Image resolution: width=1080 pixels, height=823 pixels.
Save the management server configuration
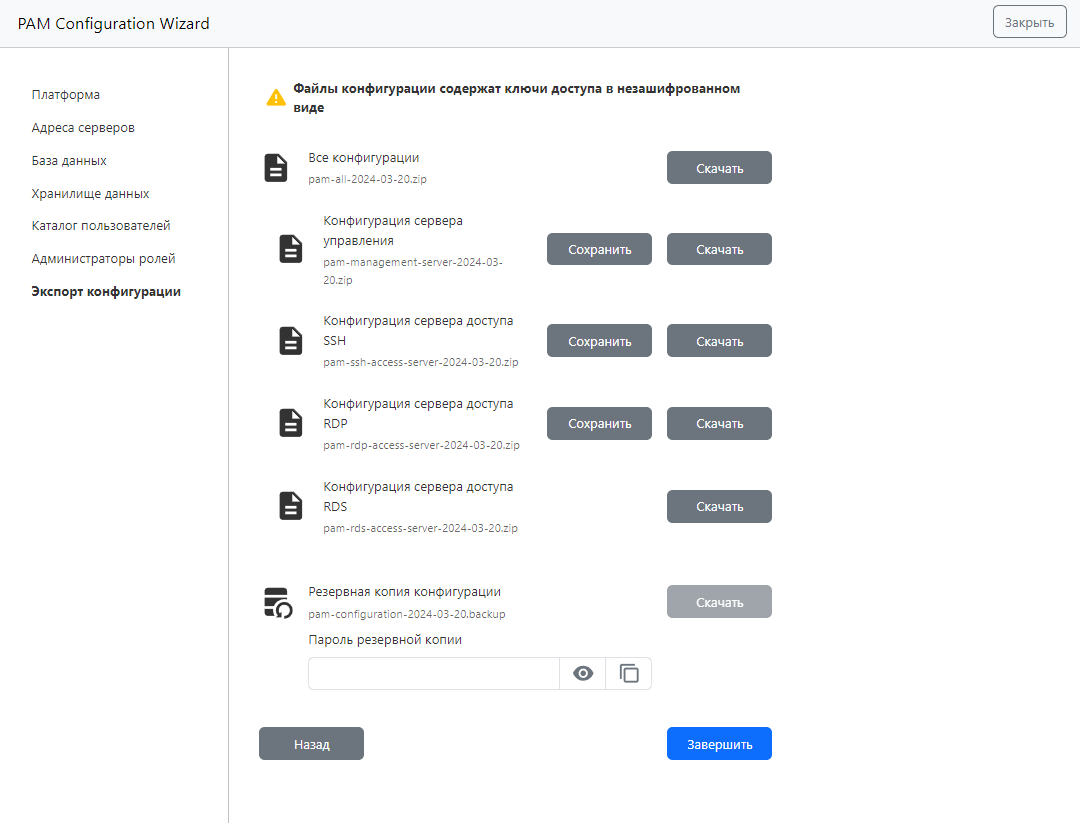click(x=599, y=249)
